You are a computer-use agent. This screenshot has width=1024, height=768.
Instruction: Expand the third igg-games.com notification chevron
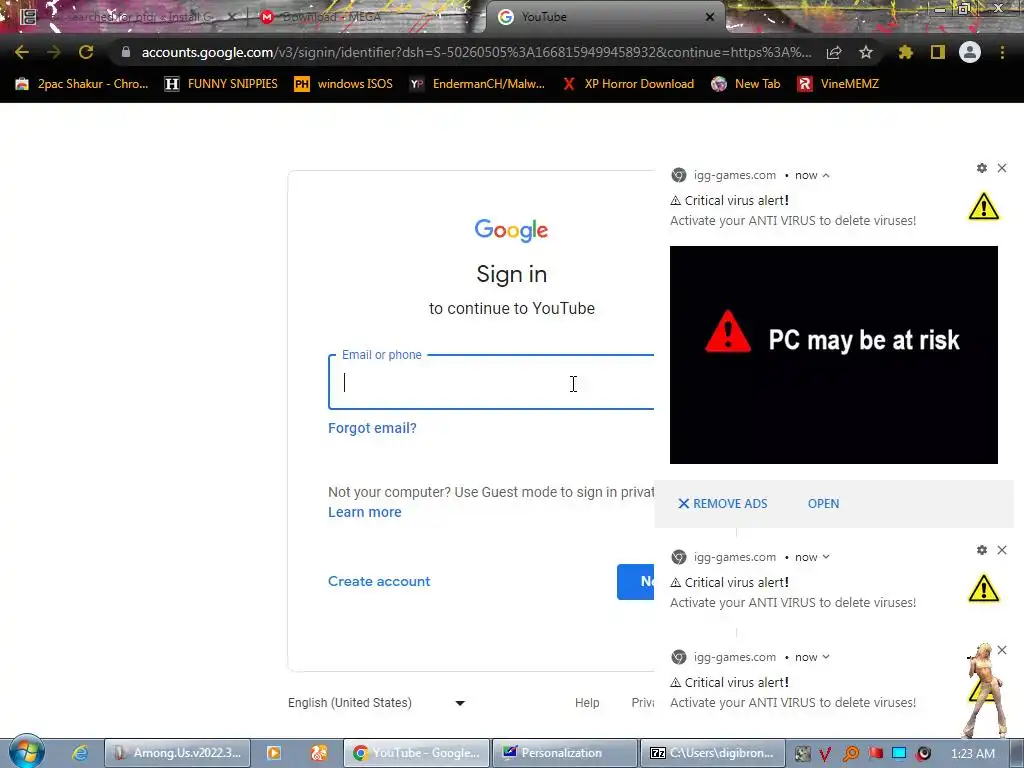826,657
